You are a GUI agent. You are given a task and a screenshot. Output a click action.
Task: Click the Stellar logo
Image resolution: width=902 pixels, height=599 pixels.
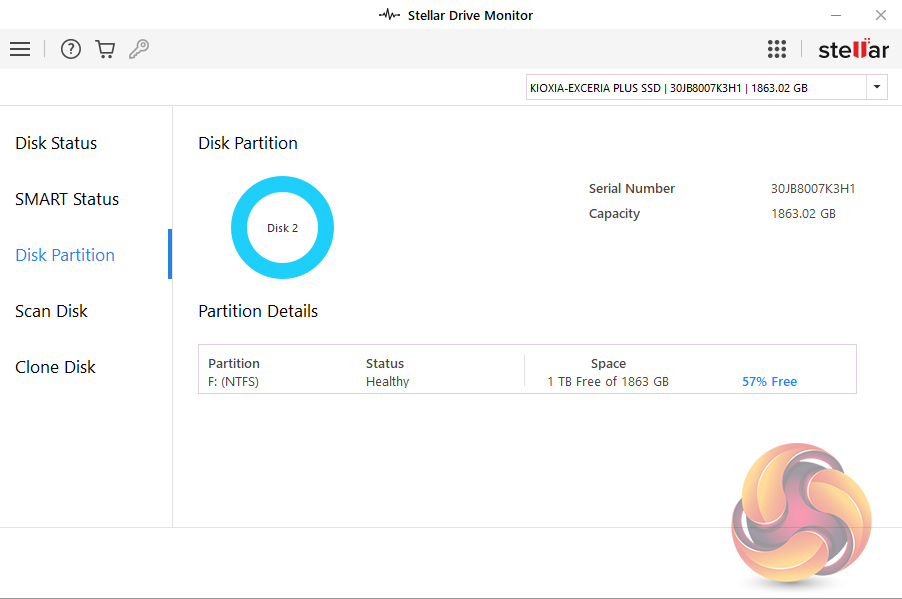pyautogui.click(x=852, y=49)
